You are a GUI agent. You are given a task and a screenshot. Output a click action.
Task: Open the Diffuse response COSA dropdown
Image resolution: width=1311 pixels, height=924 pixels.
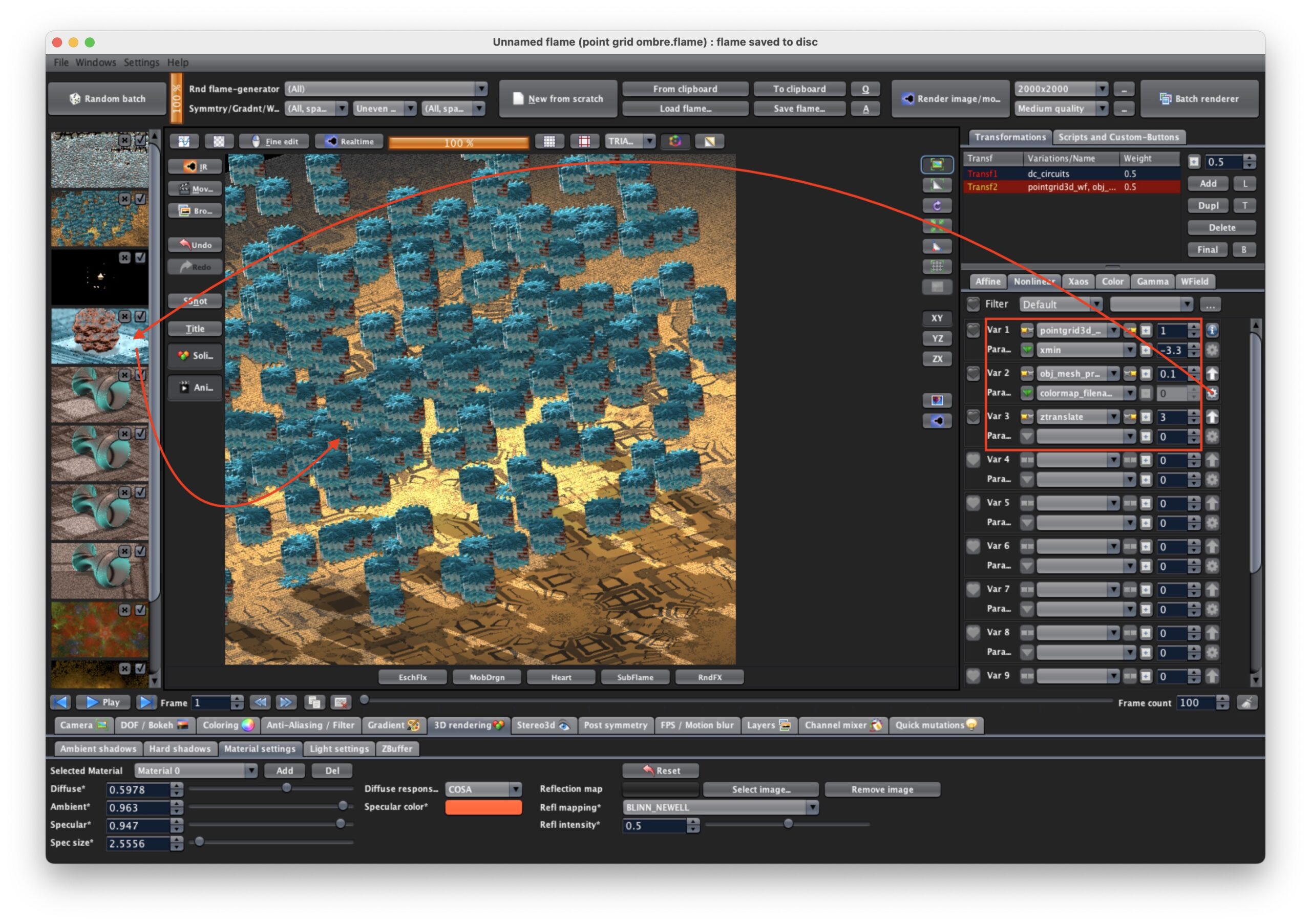(483, 789)
